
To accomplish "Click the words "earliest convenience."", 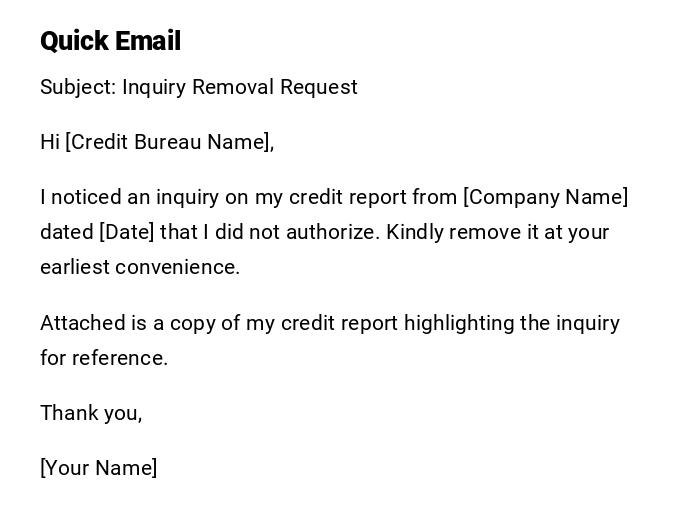I will coord(140,267).
